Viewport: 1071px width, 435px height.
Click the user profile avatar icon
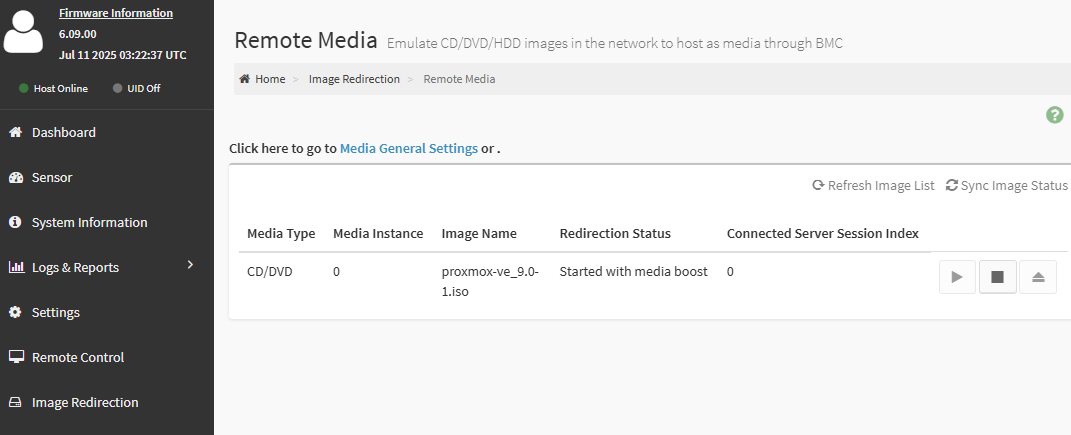click(24, 31)
